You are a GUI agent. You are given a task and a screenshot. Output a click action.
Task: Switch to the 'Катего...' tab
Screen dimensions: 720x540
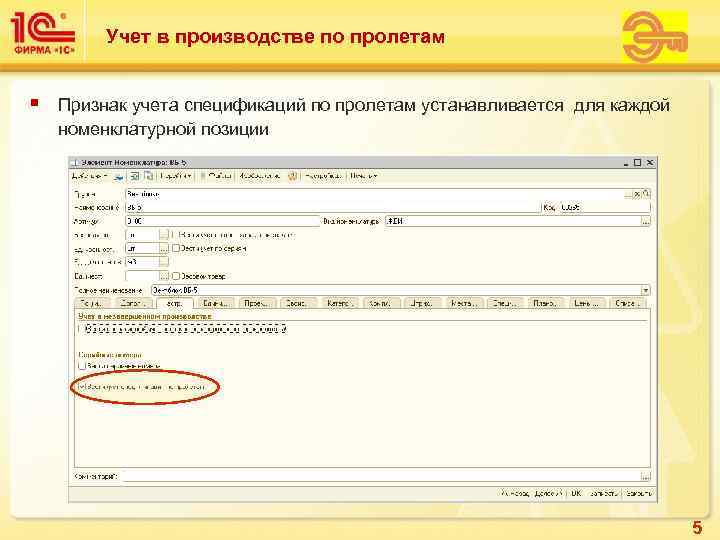[x=339, y=304]
